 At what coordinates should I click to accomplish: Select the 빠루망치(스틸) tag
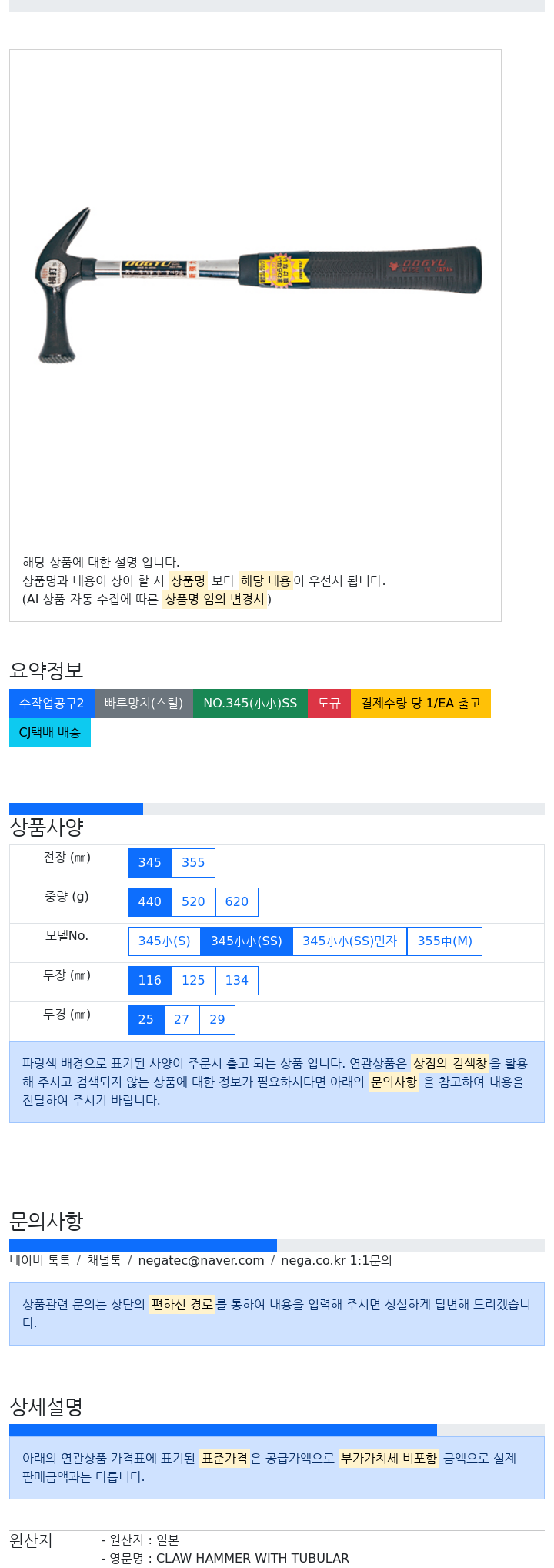pyautogui.click(x=144, y=704)
